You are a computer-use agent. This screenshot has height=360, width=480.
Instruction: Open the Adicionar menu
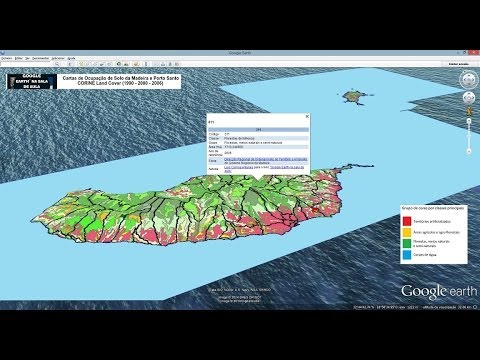click(x=58, y=58)
